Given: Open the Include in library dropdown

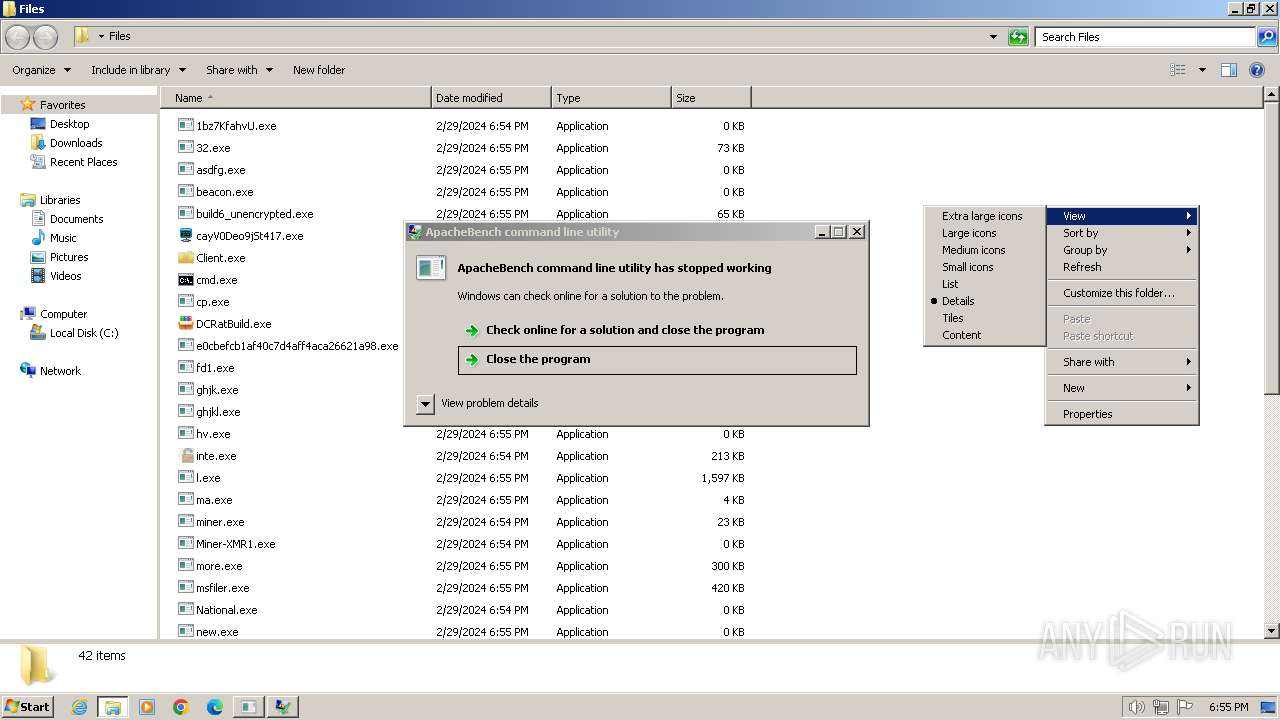Looking at the screenshot, I should 138,70.
